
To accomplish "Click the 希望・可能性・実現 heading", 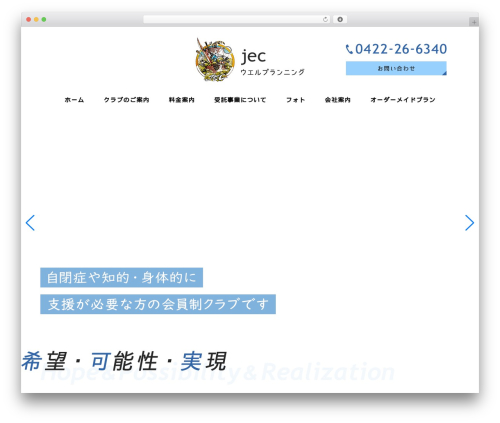I will tap(124, 361).
